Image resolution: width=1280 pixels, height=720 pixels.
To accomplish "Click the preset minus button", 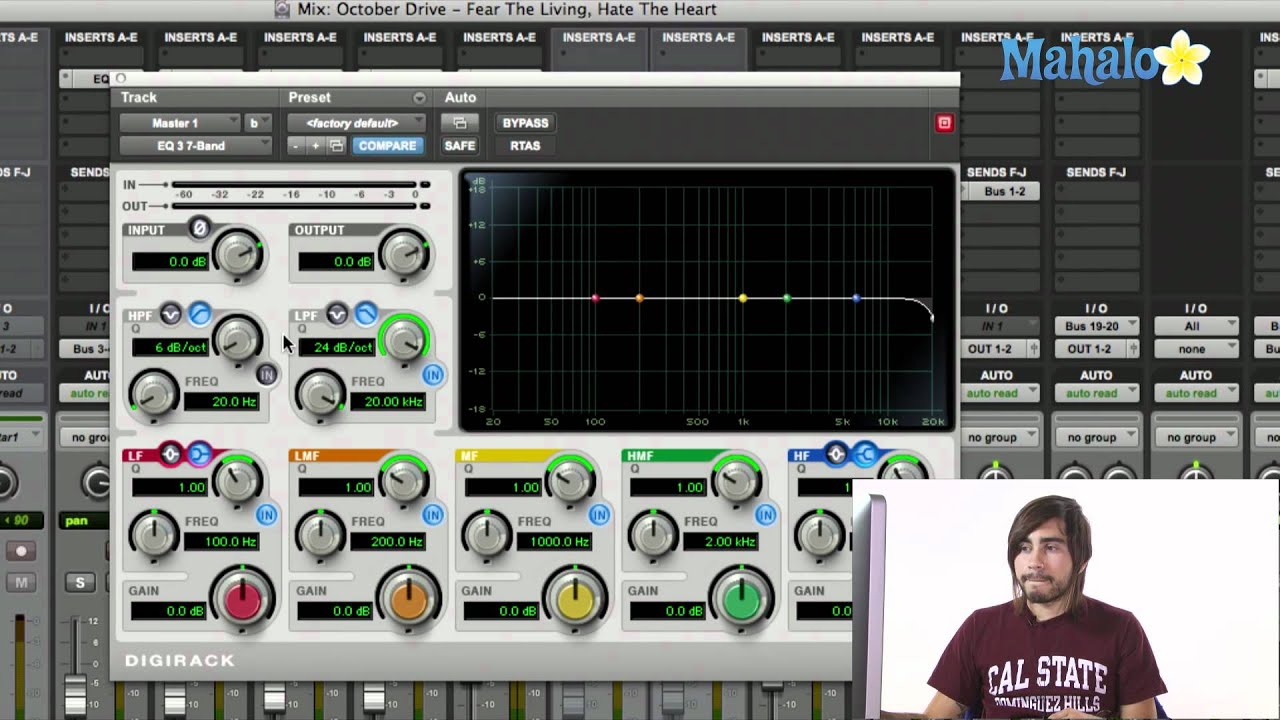I will [x=295, y=146].
